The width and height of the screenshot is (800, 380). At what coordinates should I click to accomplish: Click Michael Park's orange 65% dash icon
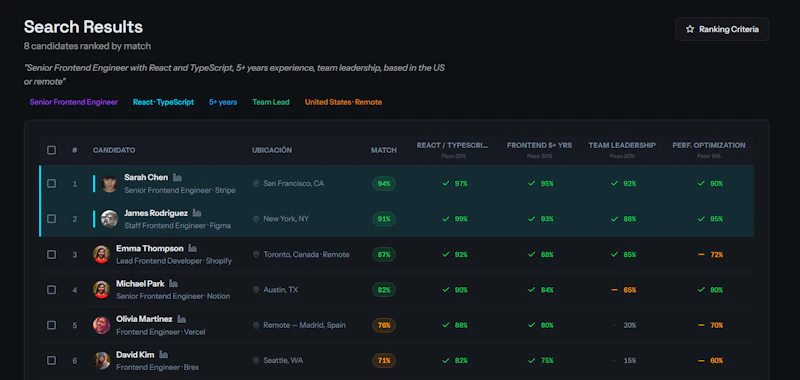615,290
